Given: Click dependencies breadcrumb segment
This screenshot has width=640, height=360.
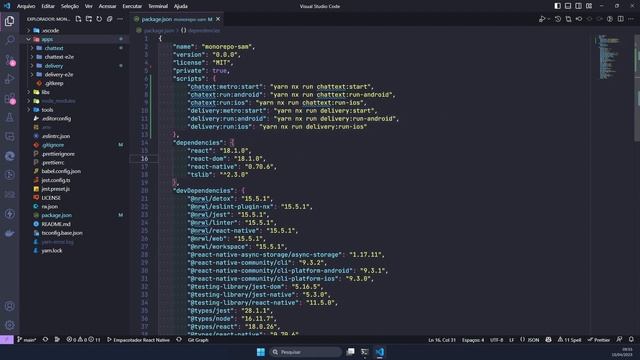Looking at the screenshot, I should pos(204,31).
